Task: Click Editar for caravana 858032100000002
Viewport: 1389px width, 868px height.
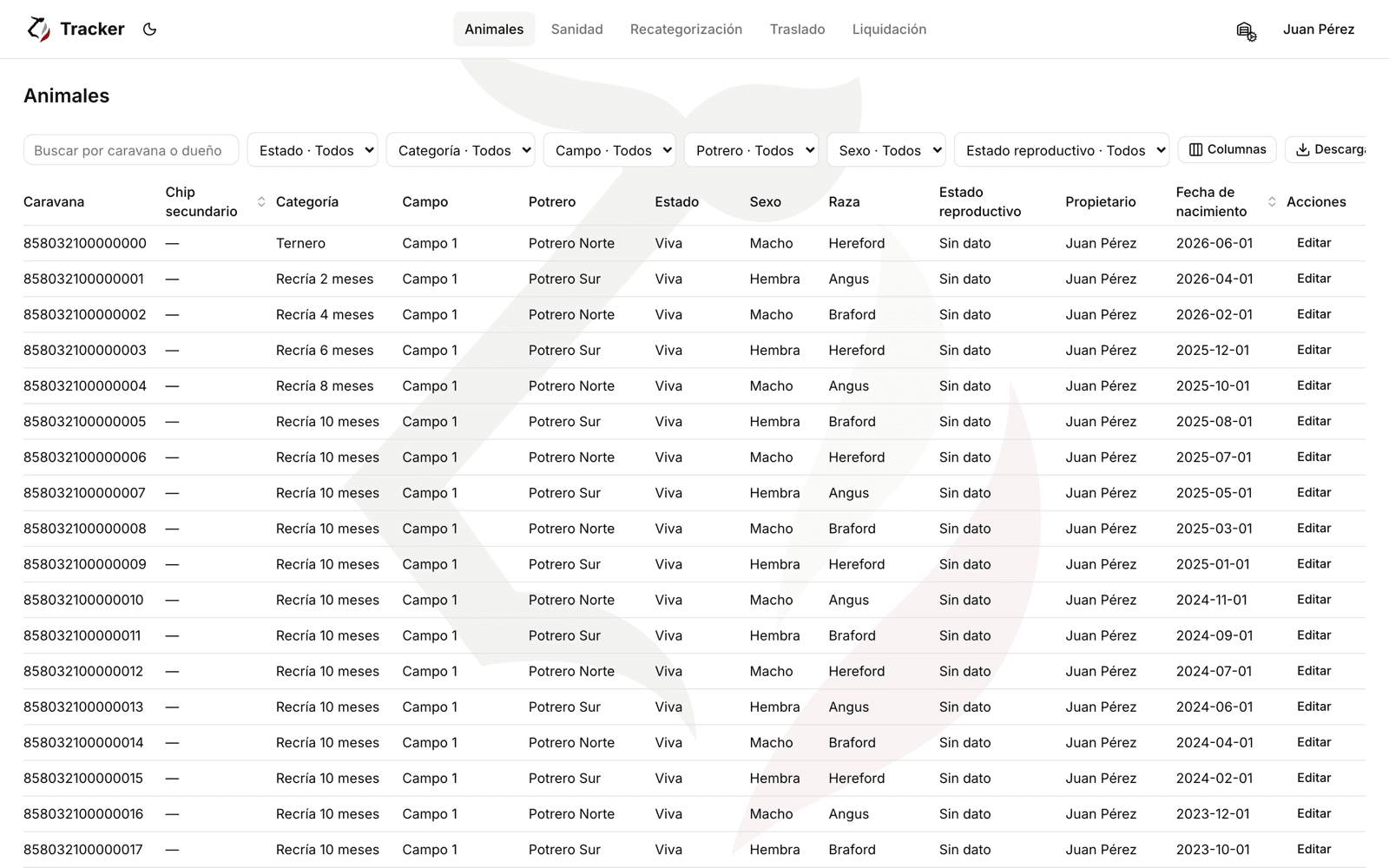Action: coord(1313,314)
